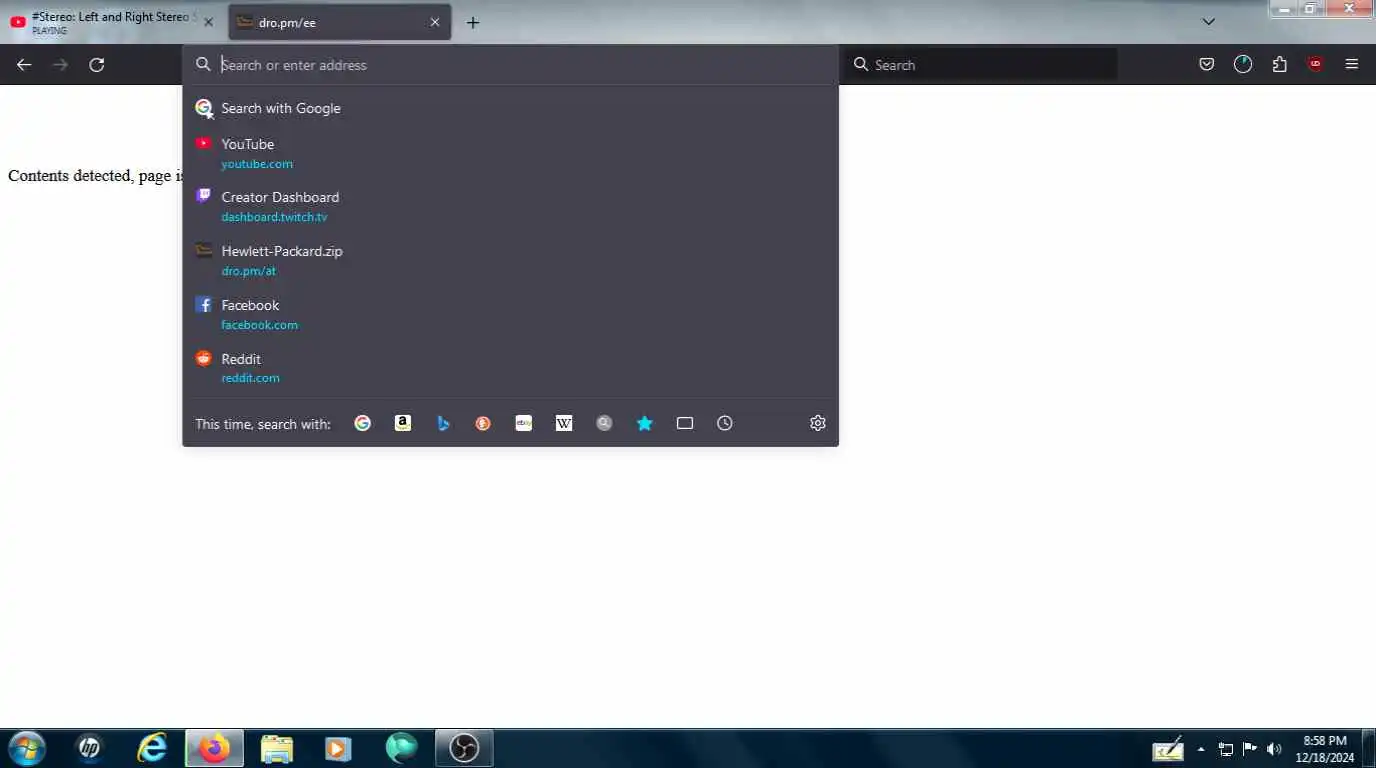This screenshot has width=1376, height=768.
Task: Search this time with Wikipedia
Action: click(x=564, y=423)
